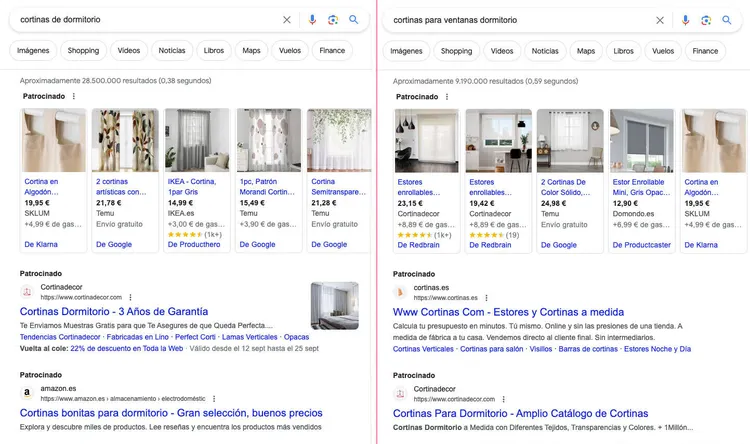Click the Cortinadecor favicon in left results
The height and width of the screenshot is (444, 750).
tap(27, 291)
